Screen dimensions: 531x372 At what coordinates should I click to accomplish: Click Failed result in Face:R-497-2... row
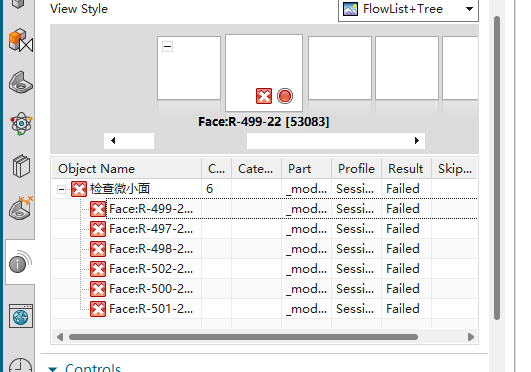pyautogui.click(x=403, y=229)
